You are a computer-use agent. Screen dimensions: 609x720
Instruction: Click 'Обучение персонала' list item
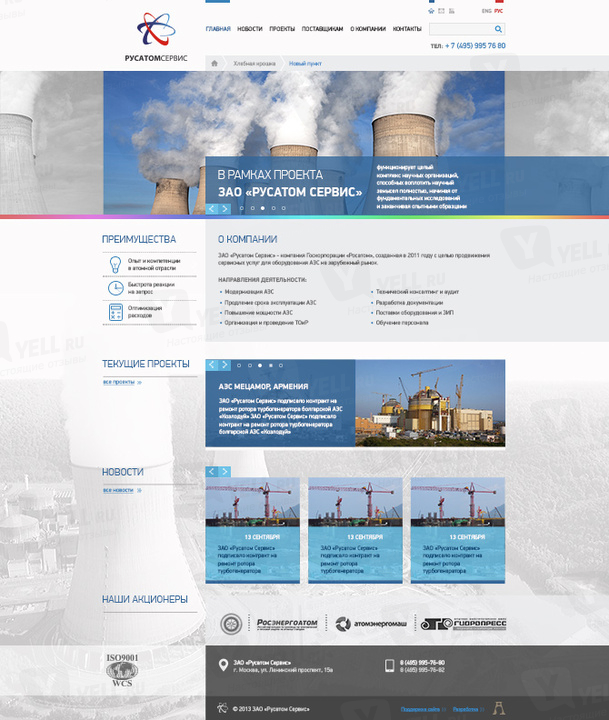[402, 323]
